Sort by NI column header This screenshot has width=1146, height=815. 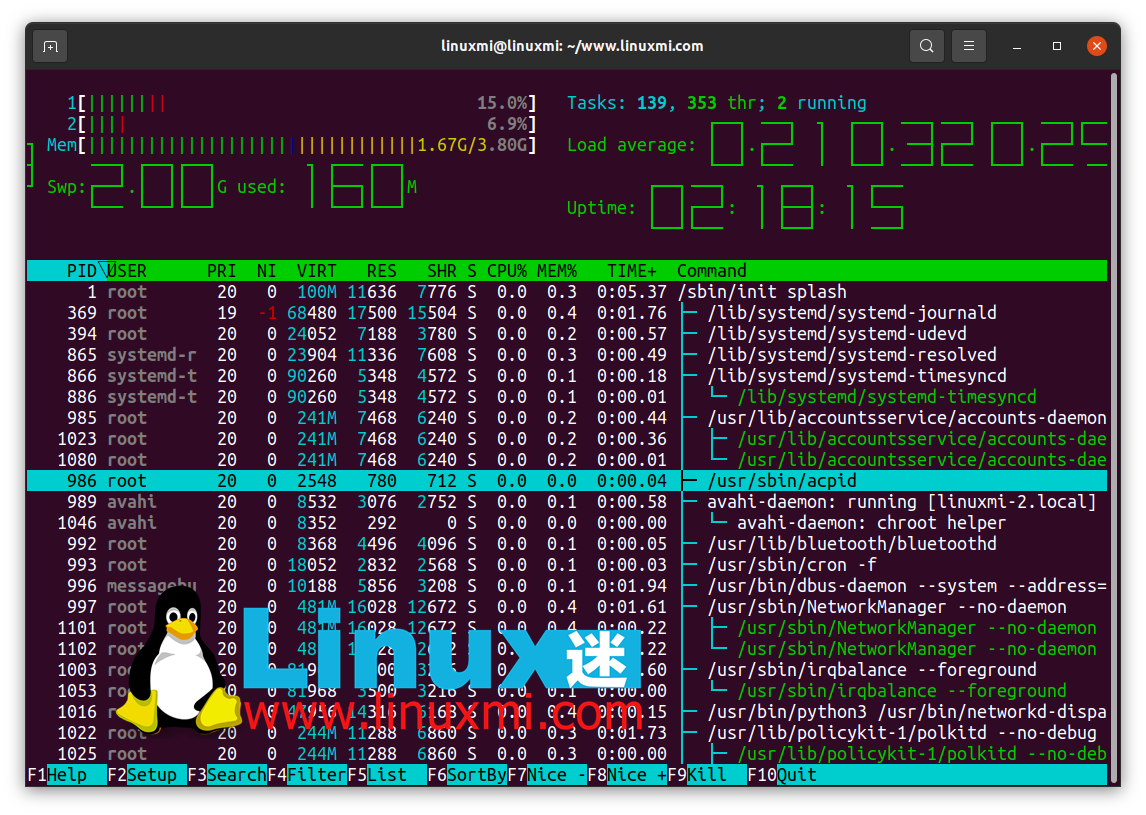(267, 271)
